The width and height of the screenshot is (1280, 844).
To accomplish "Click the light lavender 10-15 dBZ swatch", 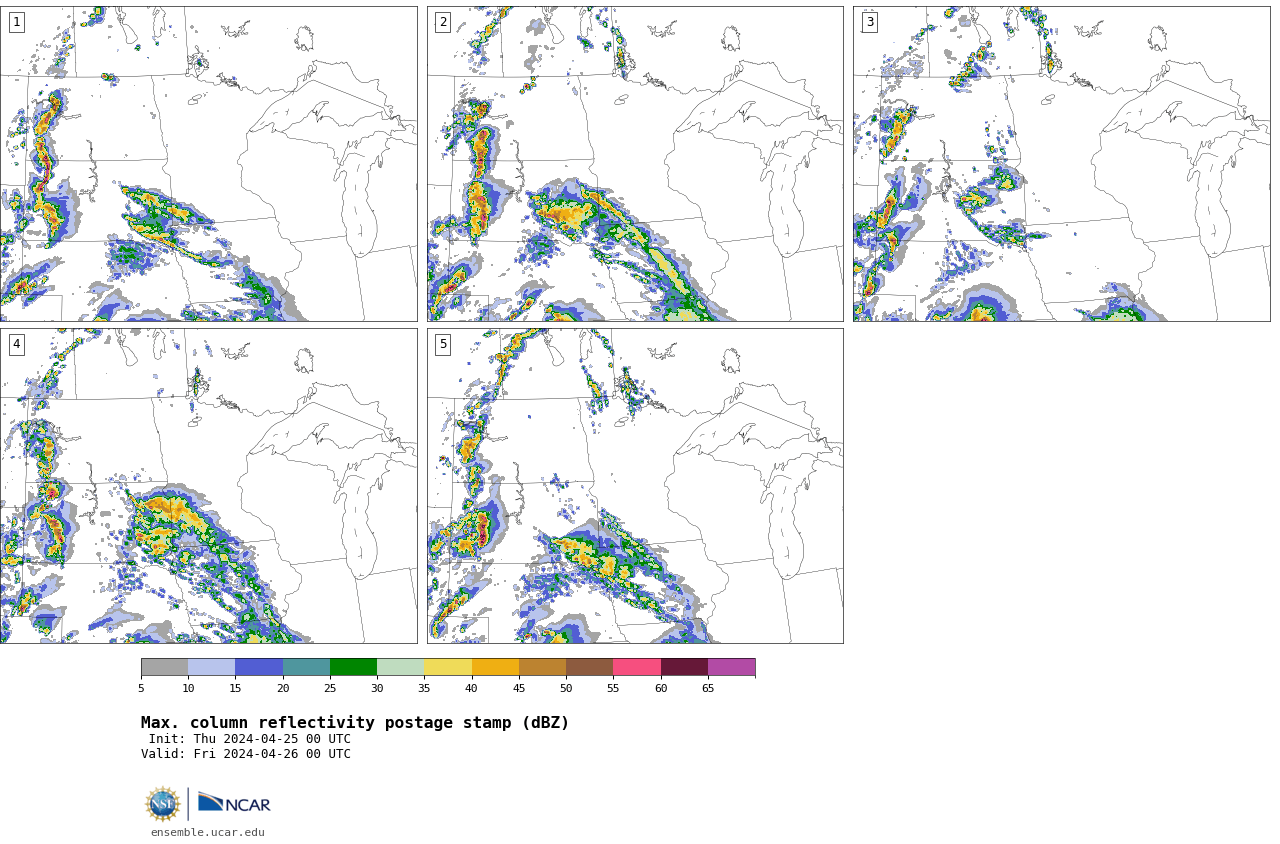I will tap(211, 667).
